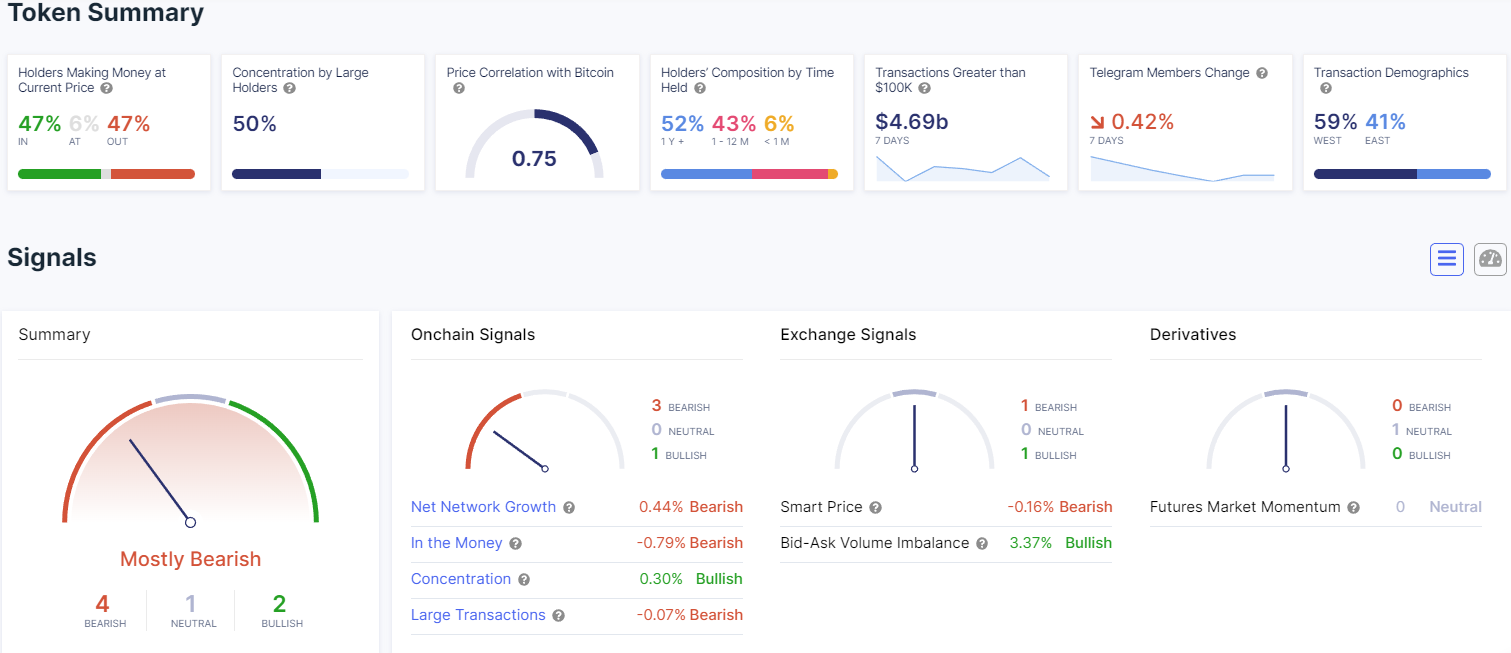Click the Transactions Greater than $100K sparkline chart
The width and height of the screenshot is (1511, 653).
pos(963,169)
